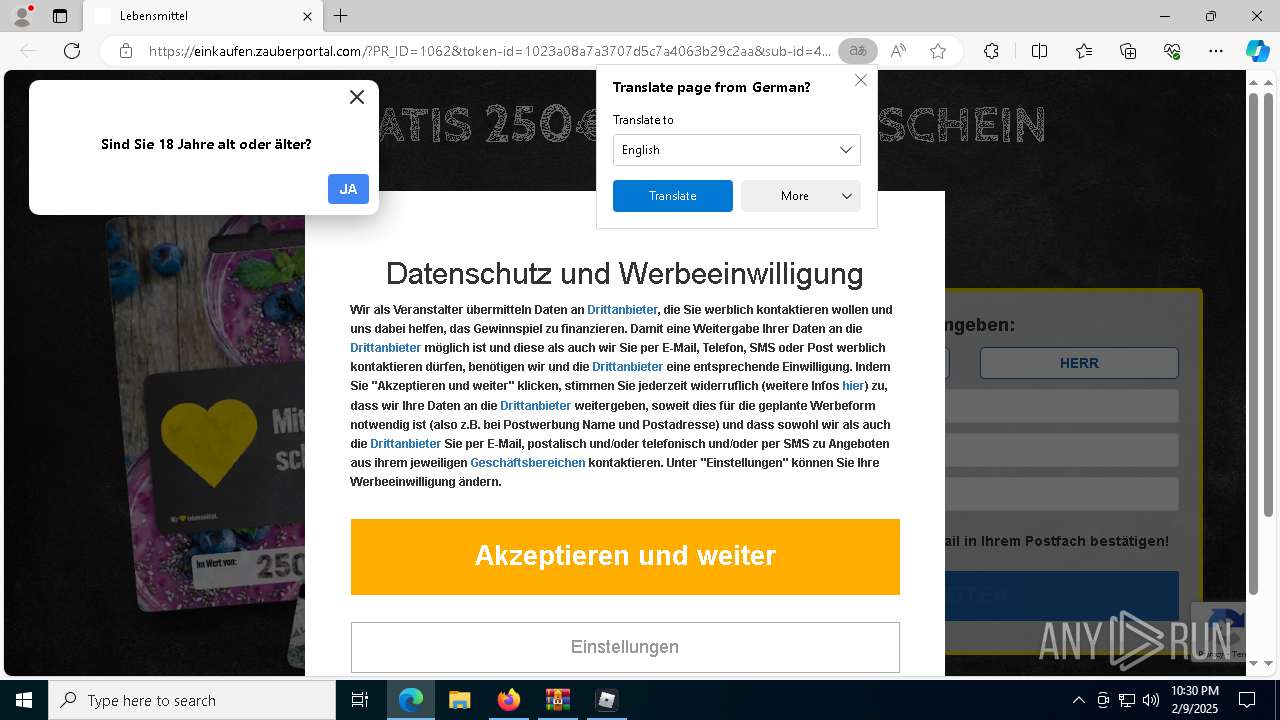The image size is (1280, 720).
Task: Open Einstellungen consent settings
Action: pyautogui.click(x=625, y=647)
